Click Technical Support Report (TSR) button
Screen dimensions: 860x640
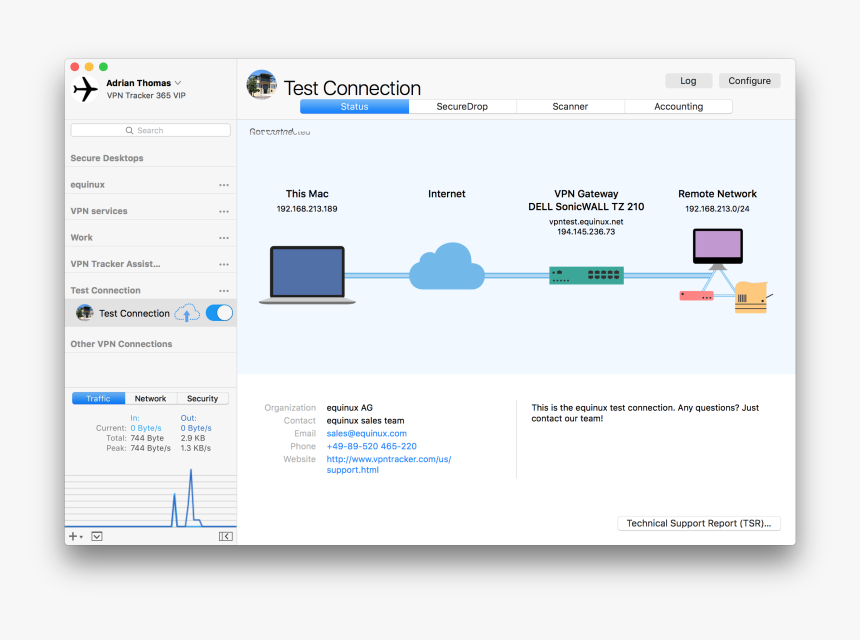pos(699,523)
